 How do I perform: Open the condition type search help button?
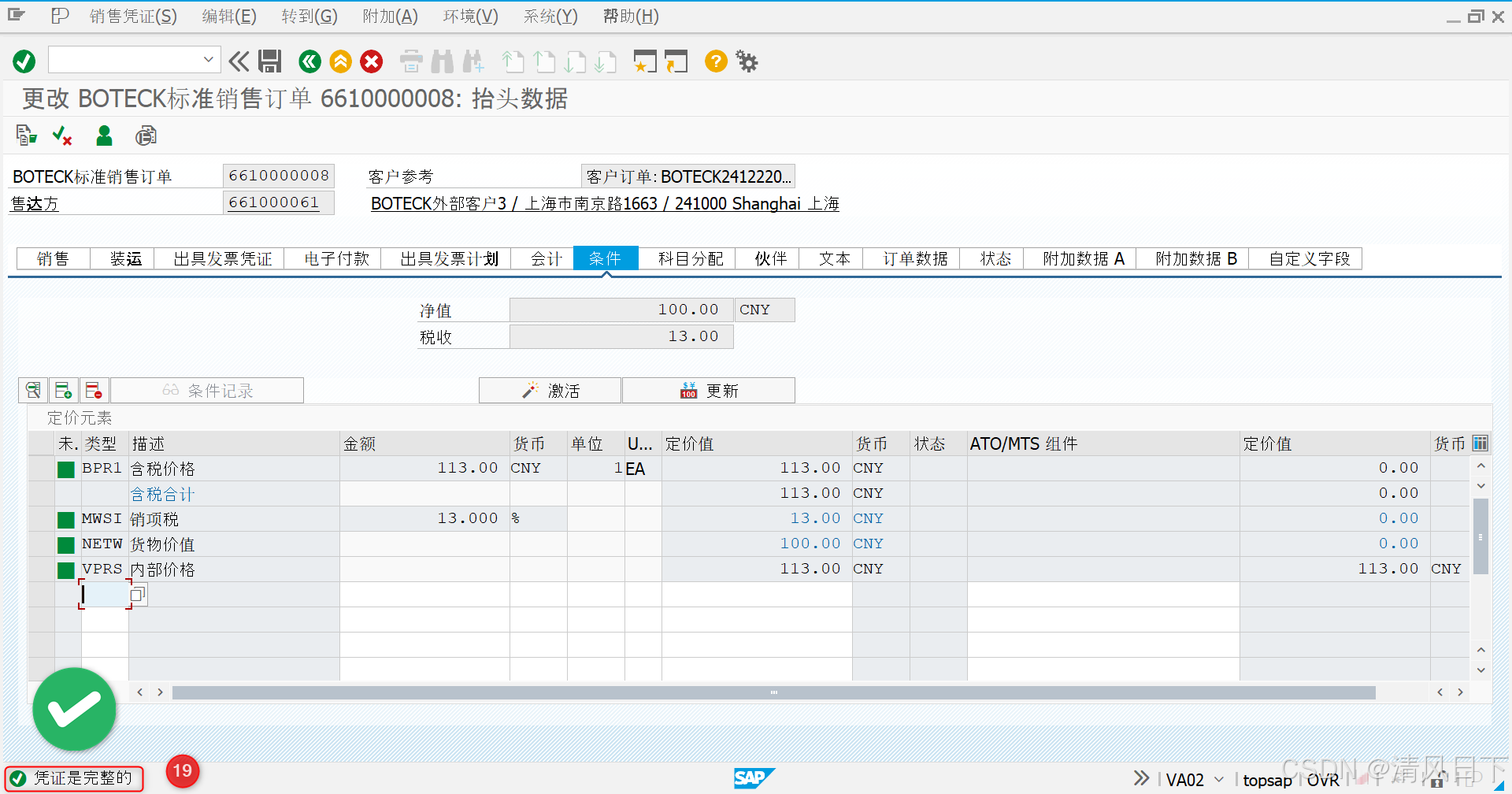pyautogui.click(x=138, y=595)
